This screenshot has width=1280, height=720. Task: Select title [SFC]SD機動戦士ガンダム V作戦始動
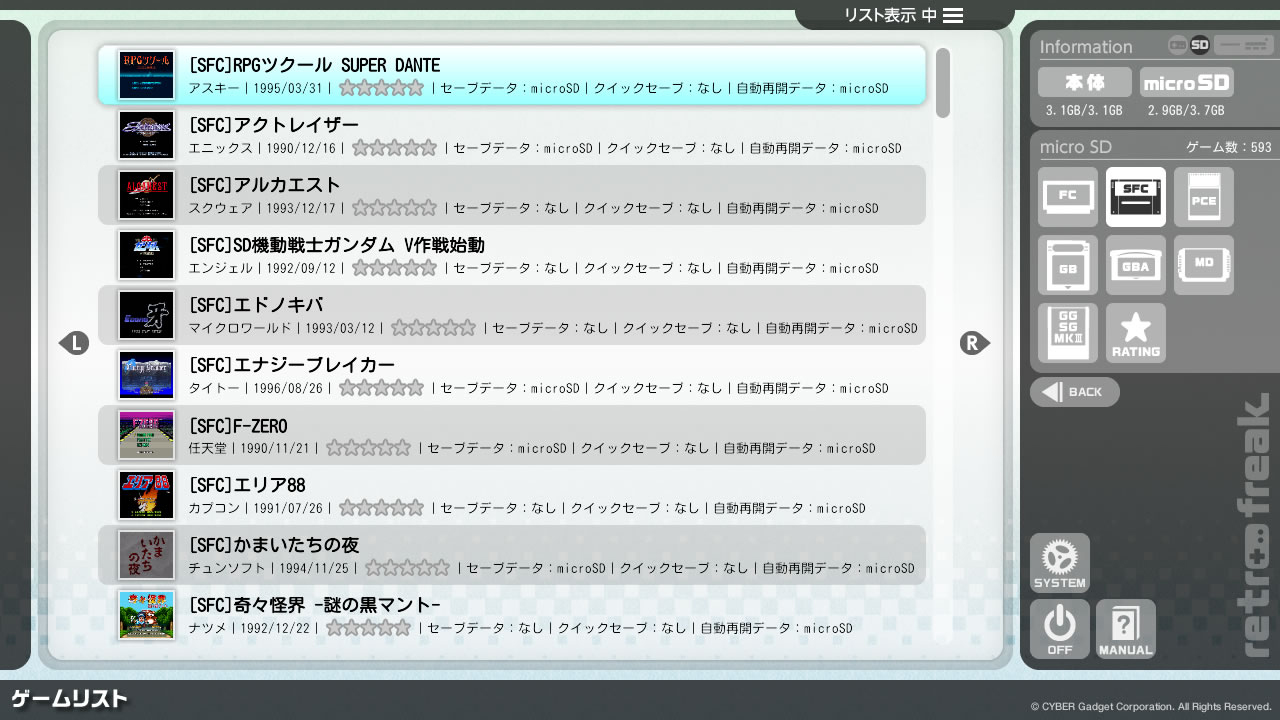click(x=336, y=245)
